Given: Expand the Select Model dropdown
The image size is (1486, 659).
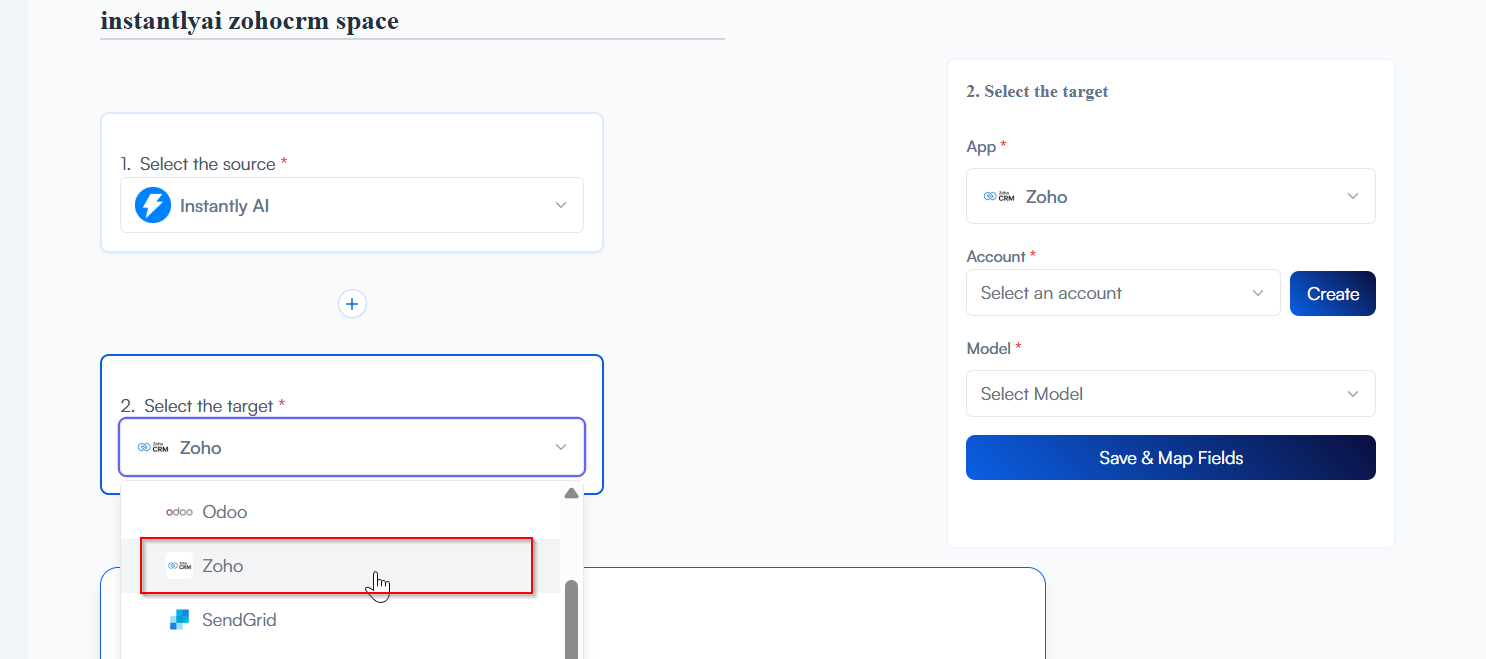Looking at the screenshot, I should point(1170,394).
